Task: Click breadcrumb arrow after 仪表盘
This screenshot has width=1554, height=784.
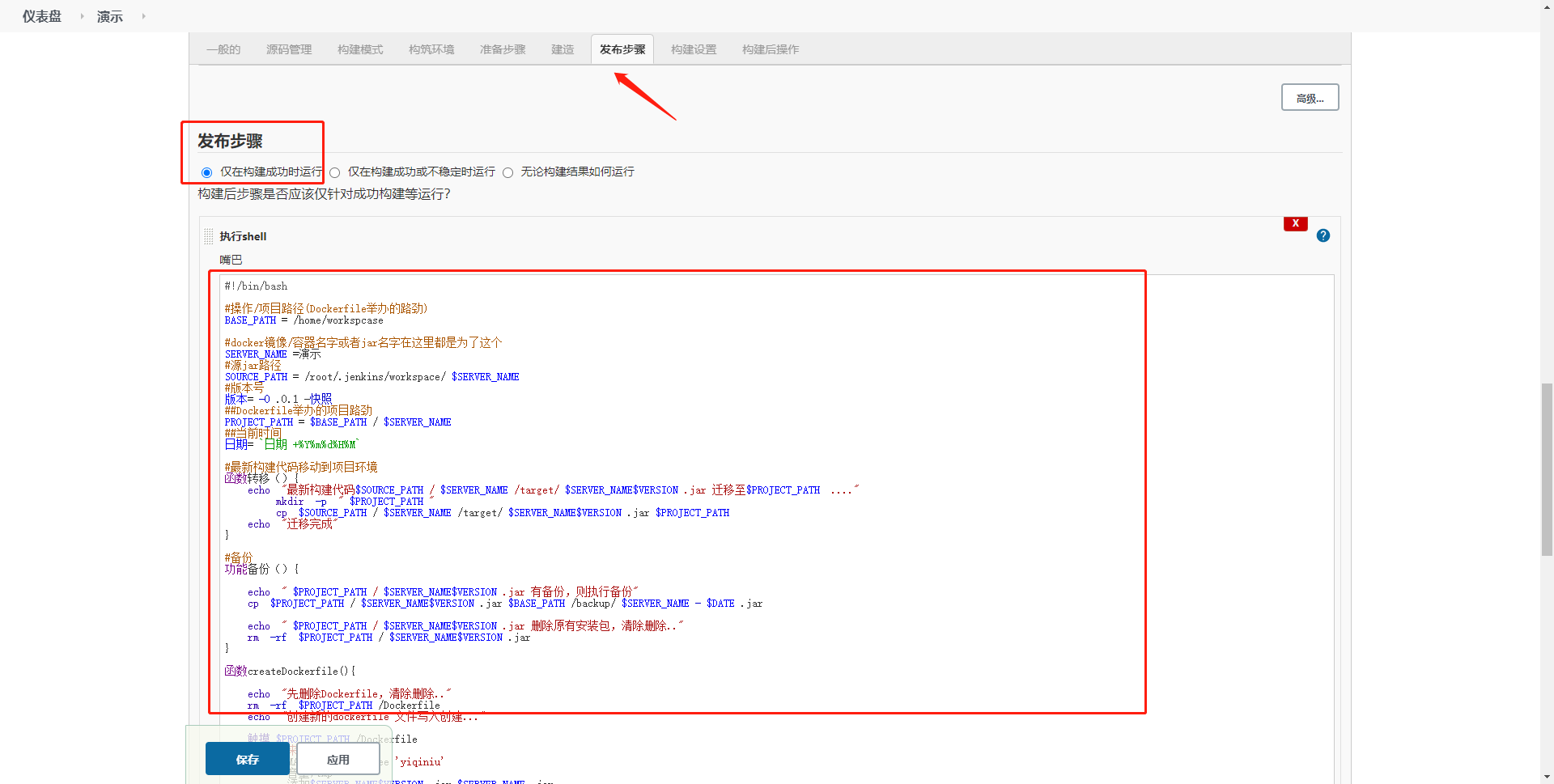Action: pos(82,16)
